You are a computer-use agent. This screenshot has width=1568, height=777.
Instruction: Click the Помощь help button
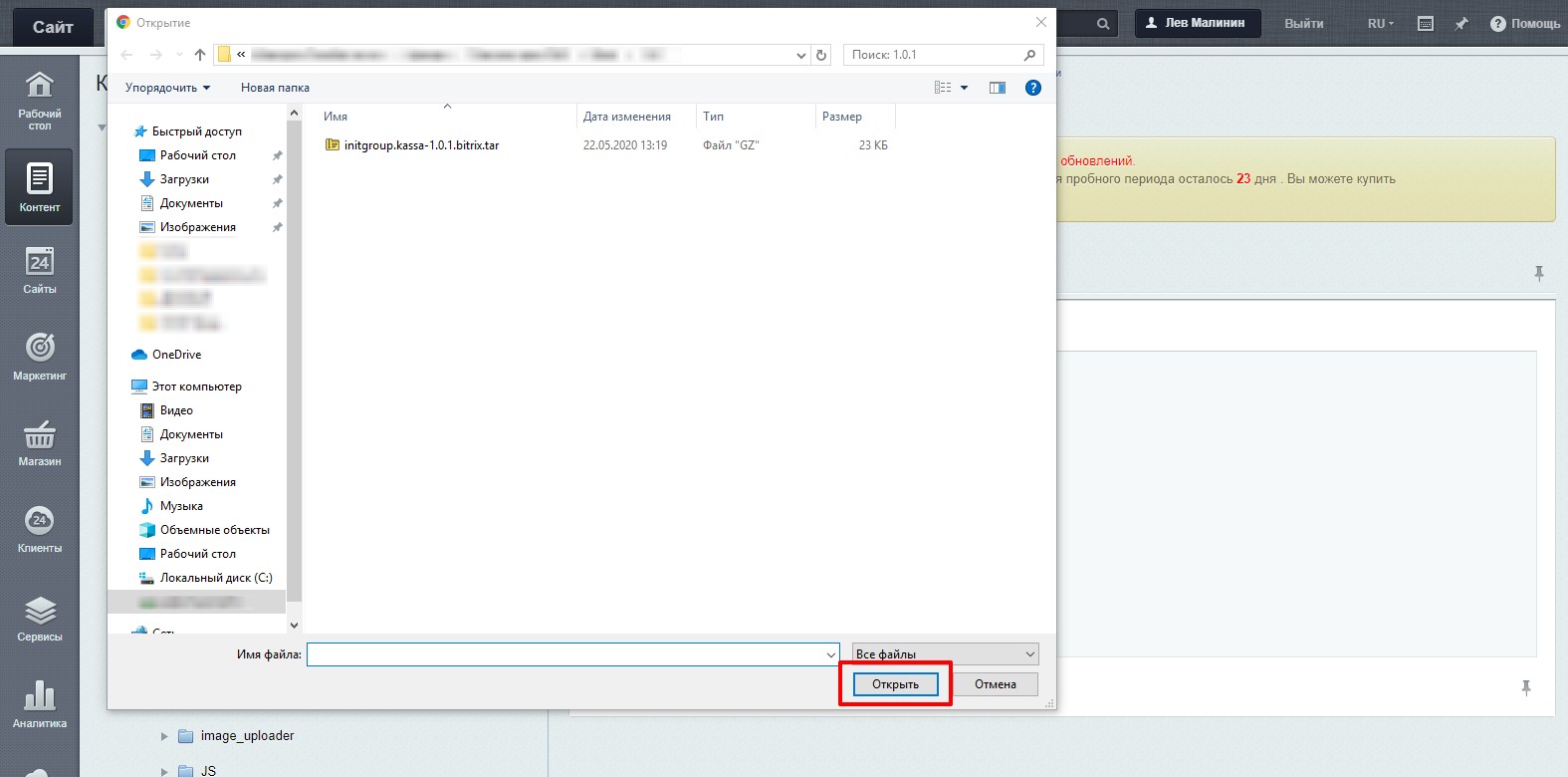pyautogui.click(x=1525, y=23)
